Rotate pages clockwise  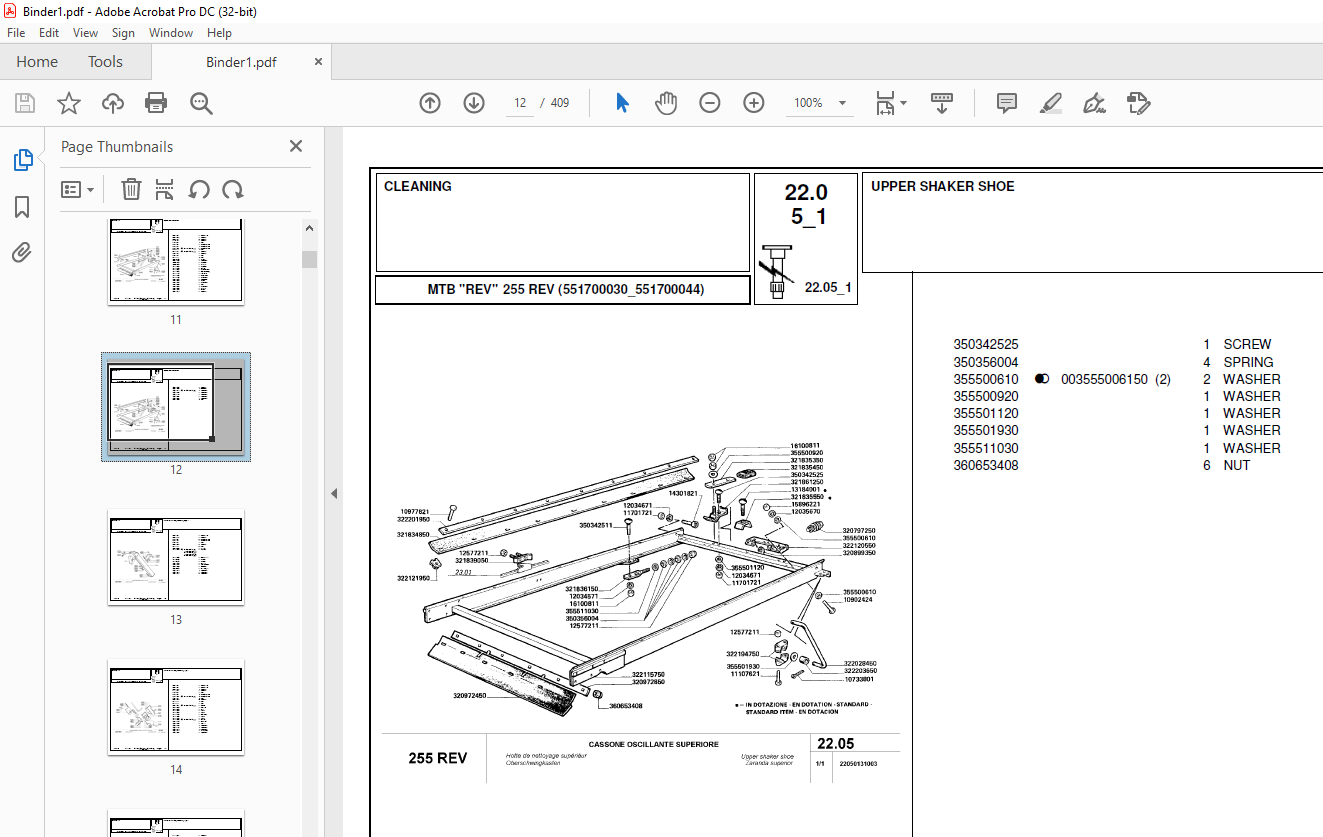pyautogui.click(x=233, y=189)
